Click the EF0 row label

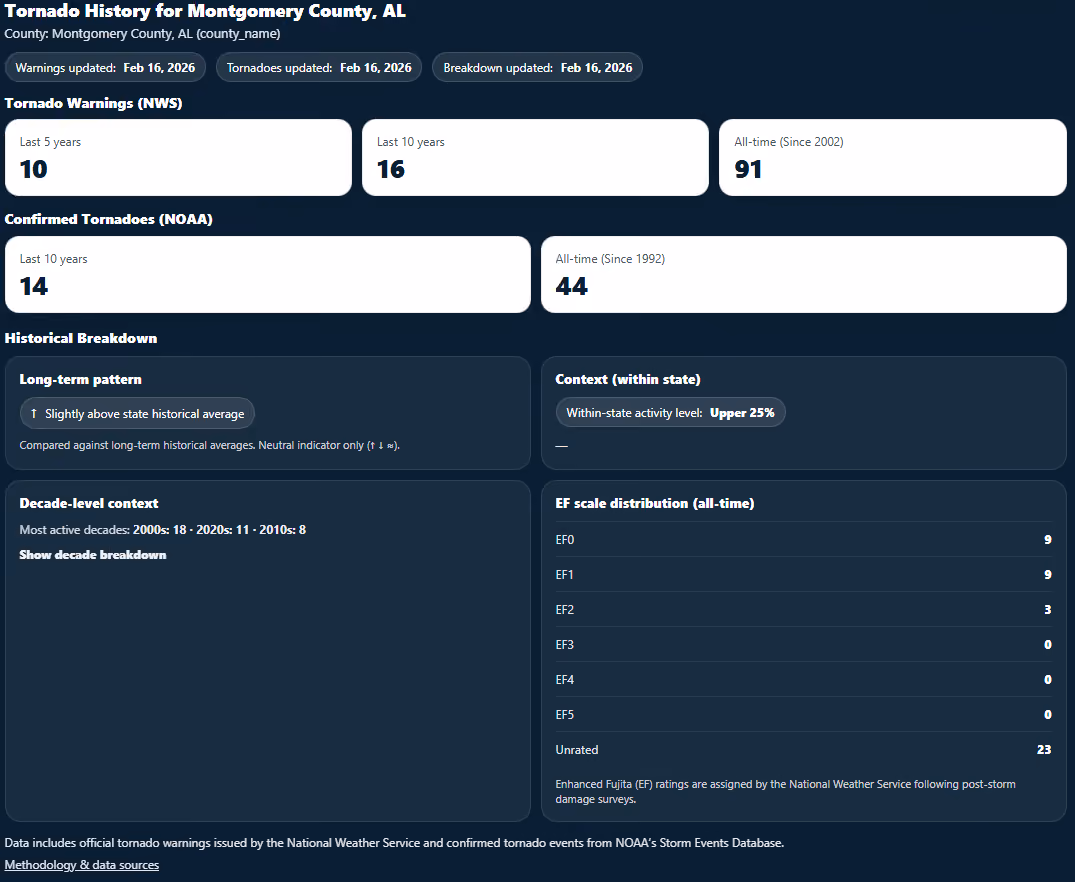coord(565,540)
